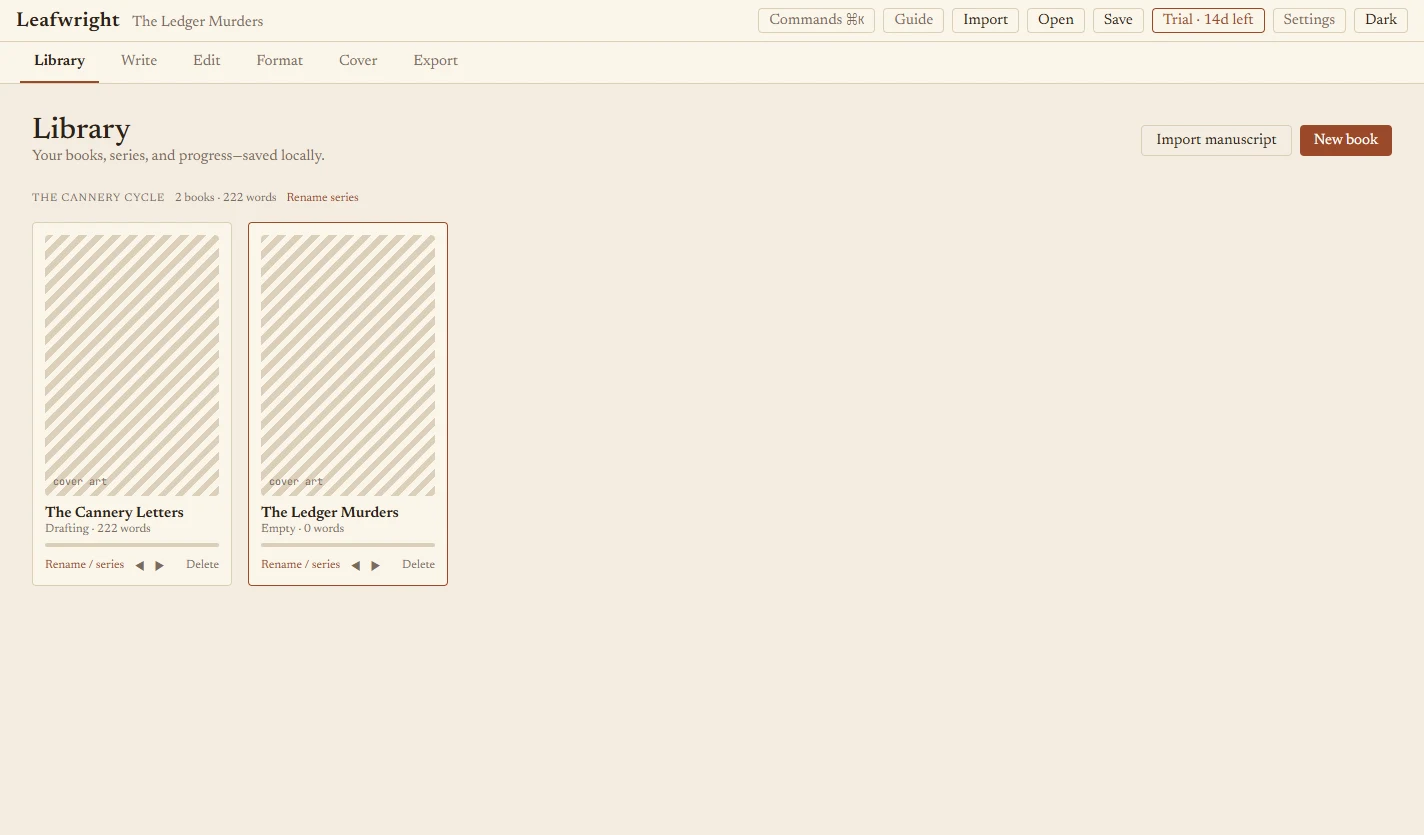Open the Write tab
The width and height of the screenshot is (1424, 835).
tap(139, 61)
